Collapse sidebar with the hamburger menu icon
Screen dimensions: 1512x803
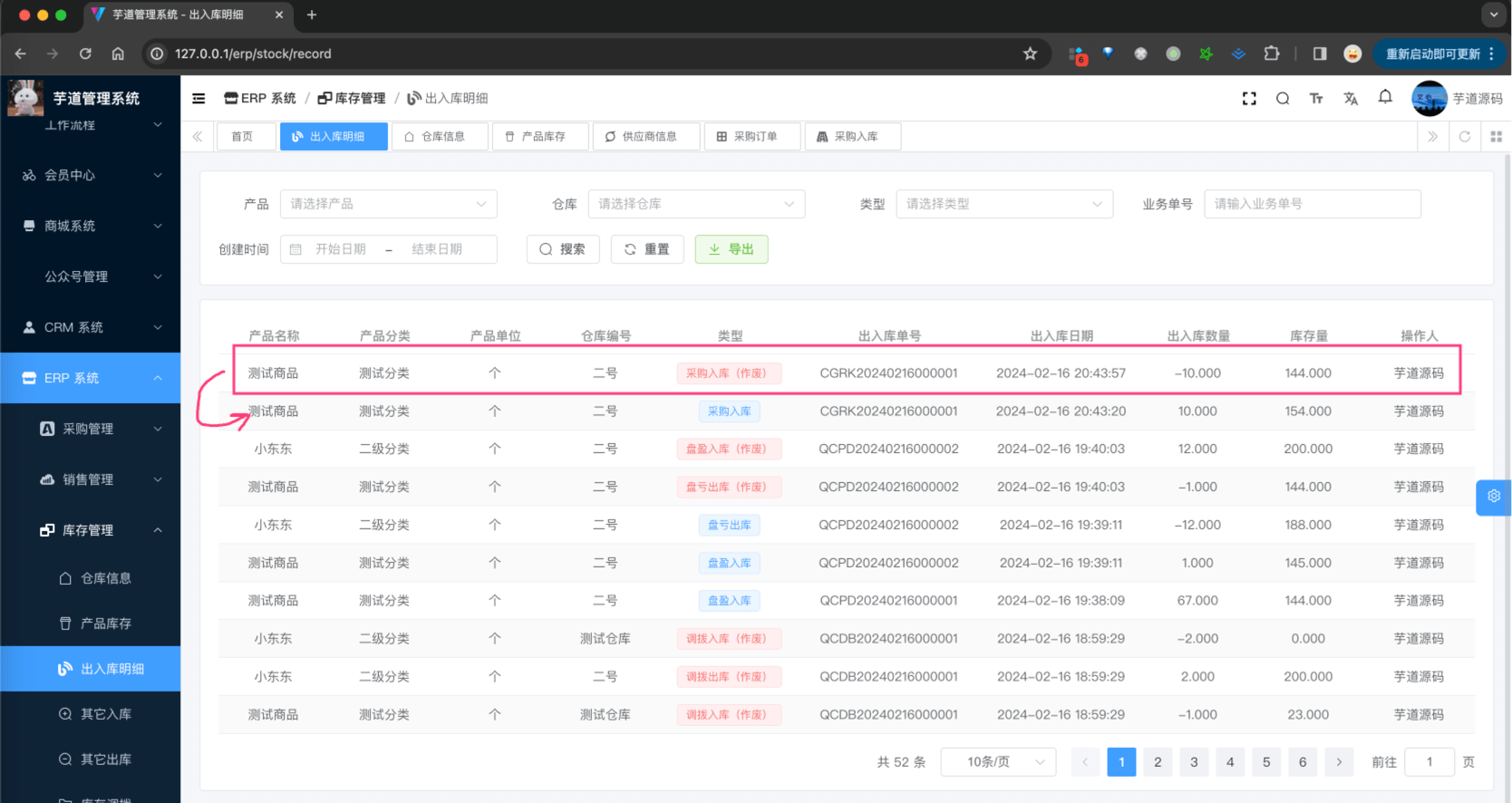coord(199,99)
